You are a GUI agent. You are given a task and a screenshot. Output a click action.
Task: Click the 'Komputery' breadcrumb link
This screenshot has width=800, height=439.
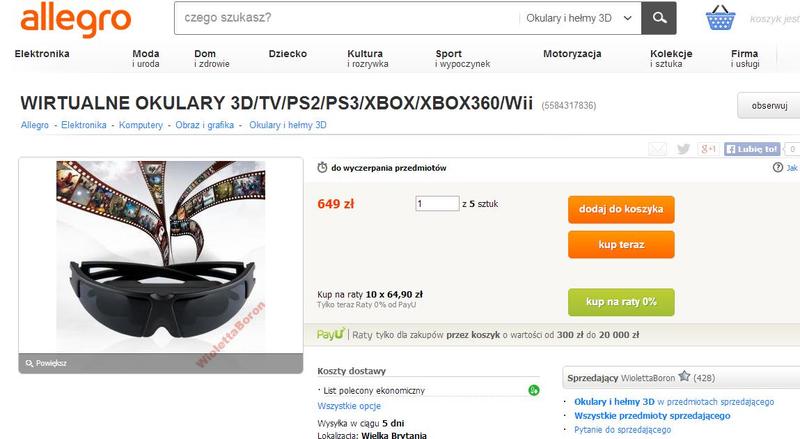[x=140, y=125]
